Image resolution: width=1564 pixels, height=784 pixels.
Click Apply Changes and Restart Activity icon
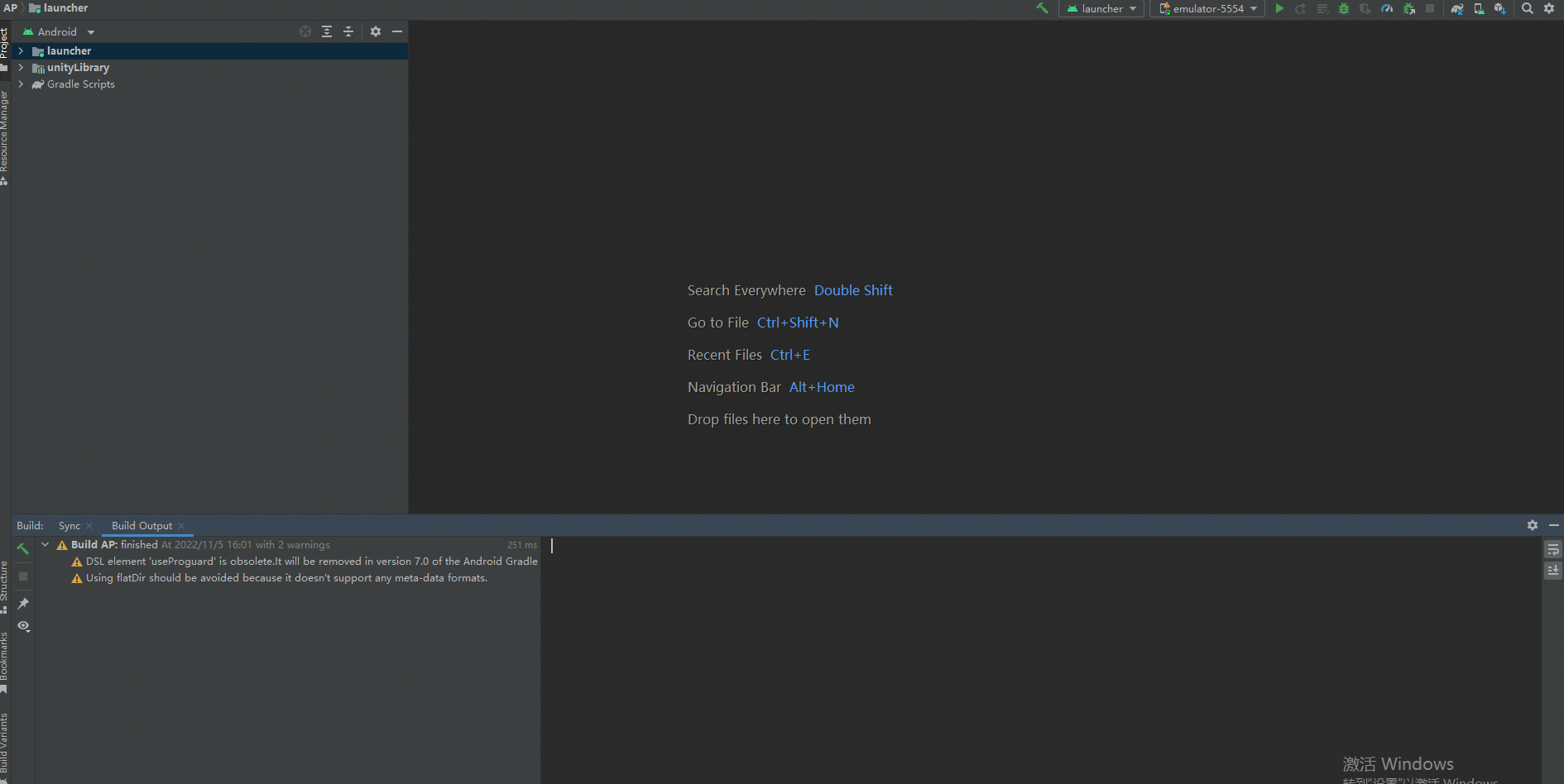1301,8
